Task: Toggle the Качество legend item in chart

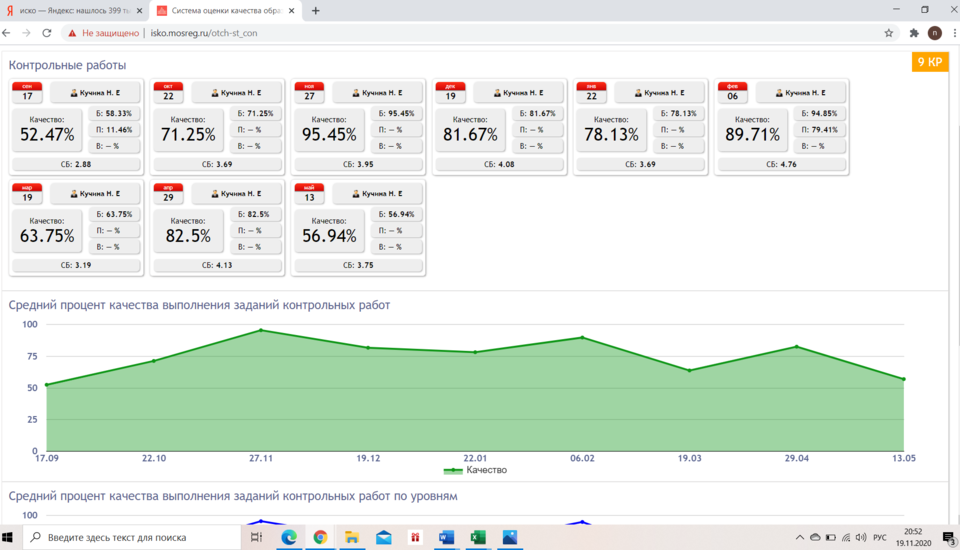Action: pos(475,470)
